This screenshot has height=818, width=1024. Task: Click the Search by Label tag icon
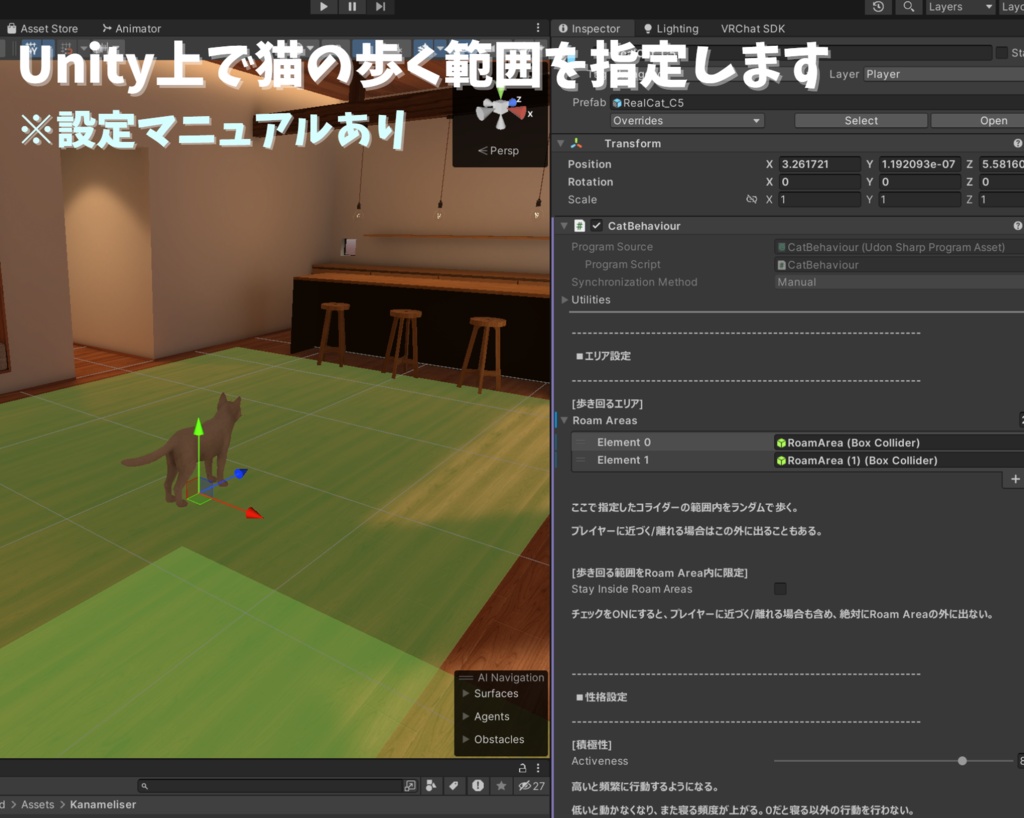coord(453,785)
